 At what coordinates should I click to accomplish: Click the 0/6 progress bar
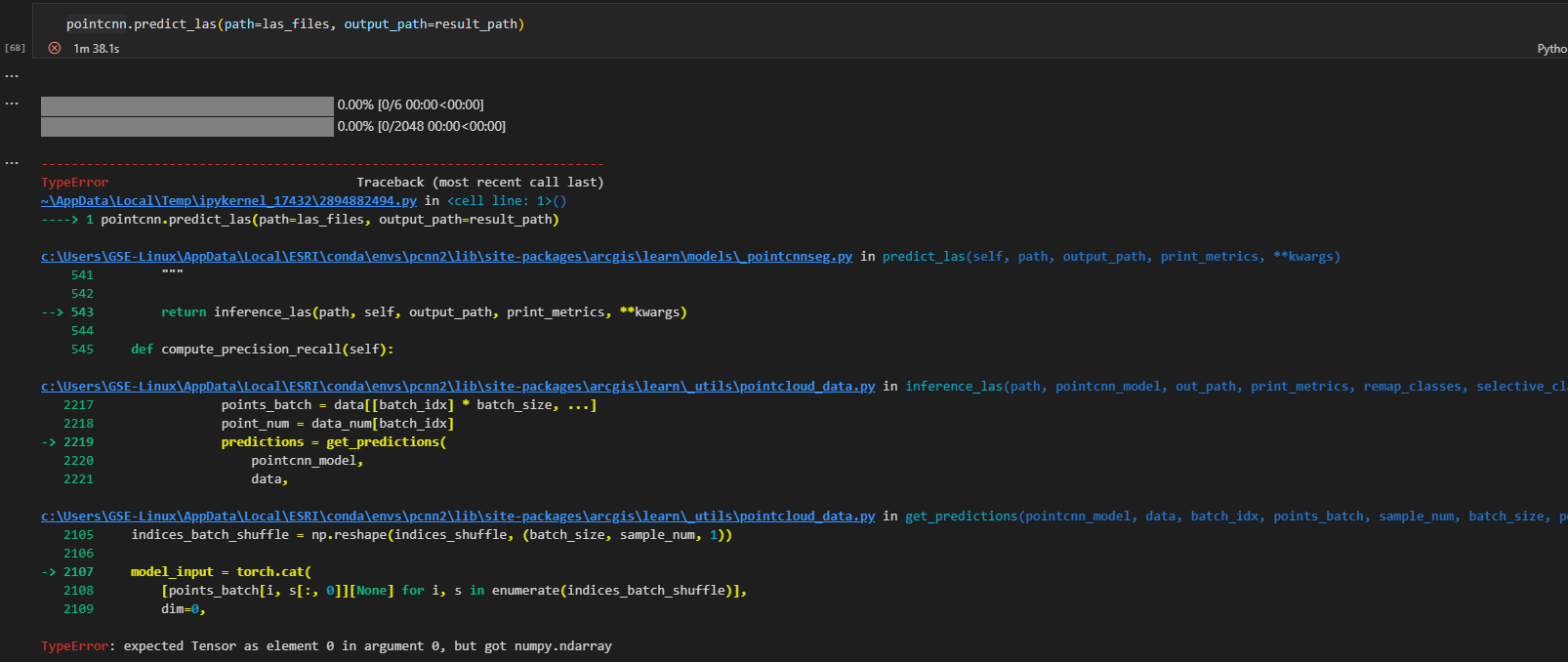pos(187,105)
